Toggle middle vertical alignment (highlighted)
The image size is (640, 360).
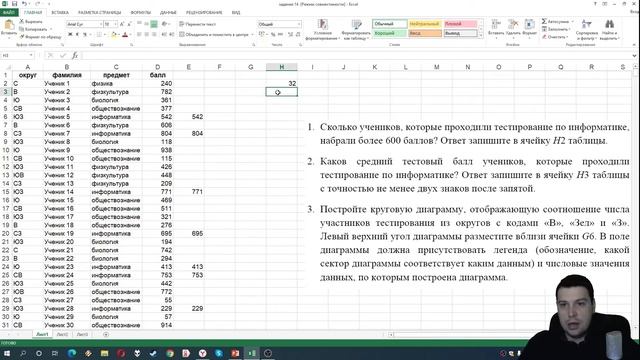click(154, 24)
